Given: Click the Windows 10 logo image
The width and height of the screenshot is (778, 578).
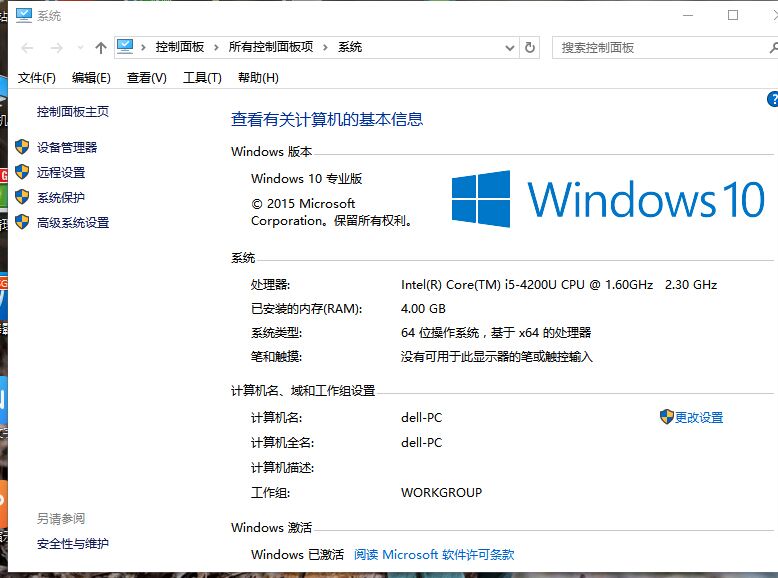Looking at the screenshot, I should [608, 199].
